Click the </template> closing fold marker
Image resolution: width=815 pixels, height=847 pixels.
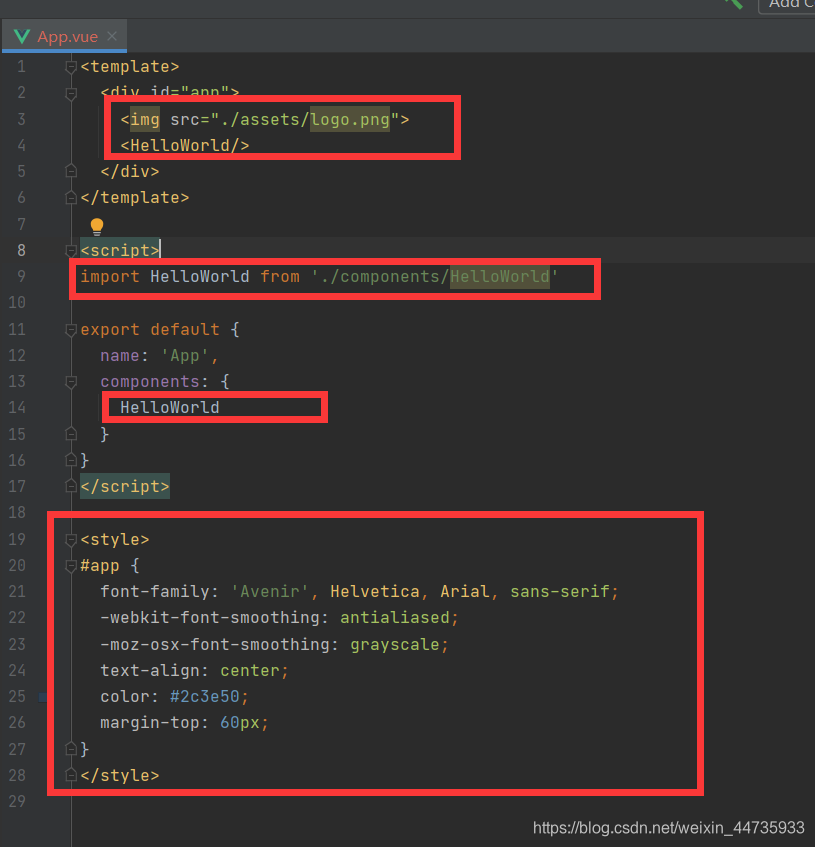[71, 198]
